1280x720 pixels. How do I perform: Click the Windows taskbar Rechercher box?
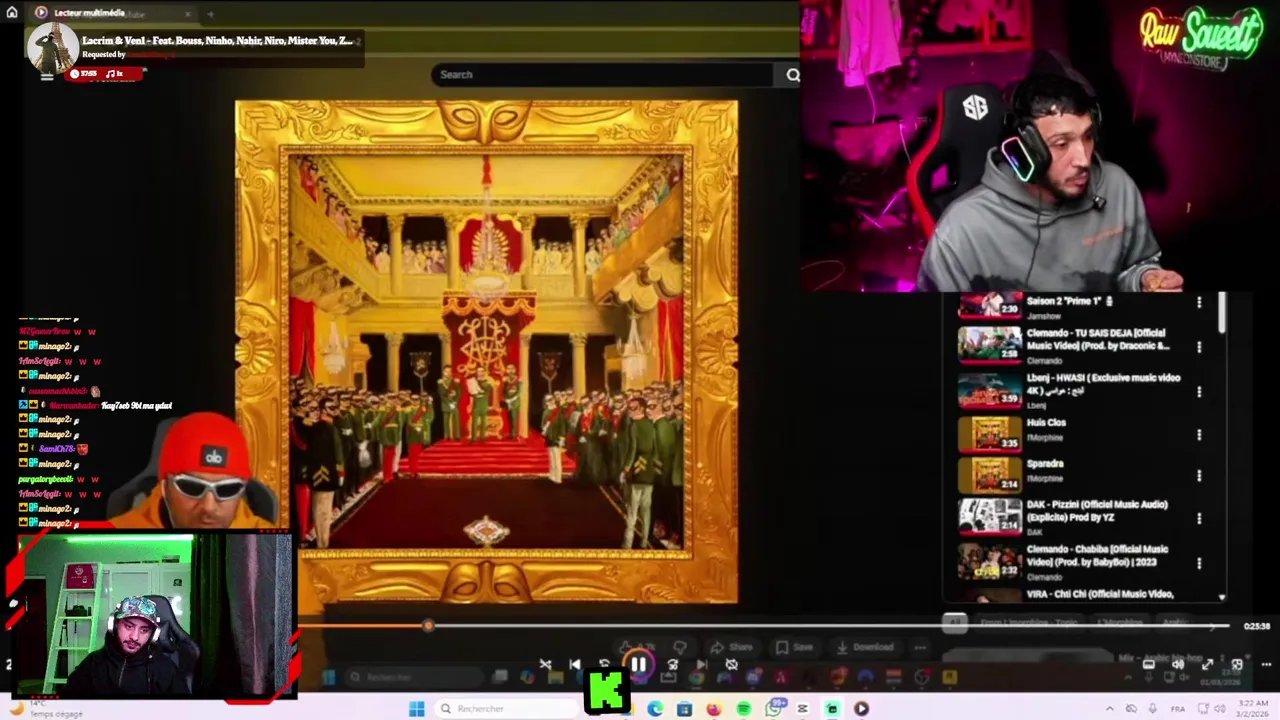[506, 709]
